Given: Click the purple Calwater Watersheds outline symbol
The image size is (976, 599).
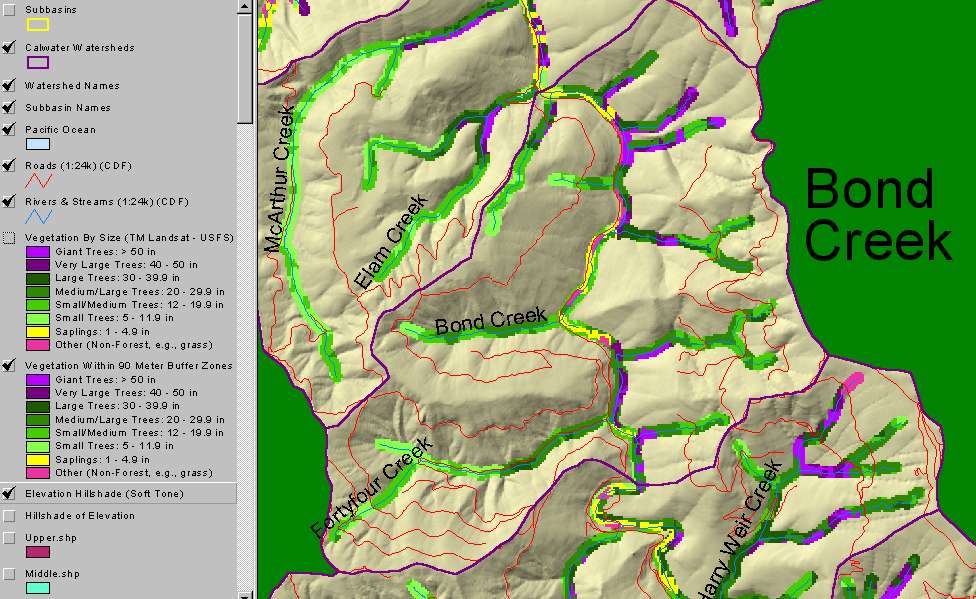Looking at the screenshot, I should pyautogui.click(x=37, y=62).
